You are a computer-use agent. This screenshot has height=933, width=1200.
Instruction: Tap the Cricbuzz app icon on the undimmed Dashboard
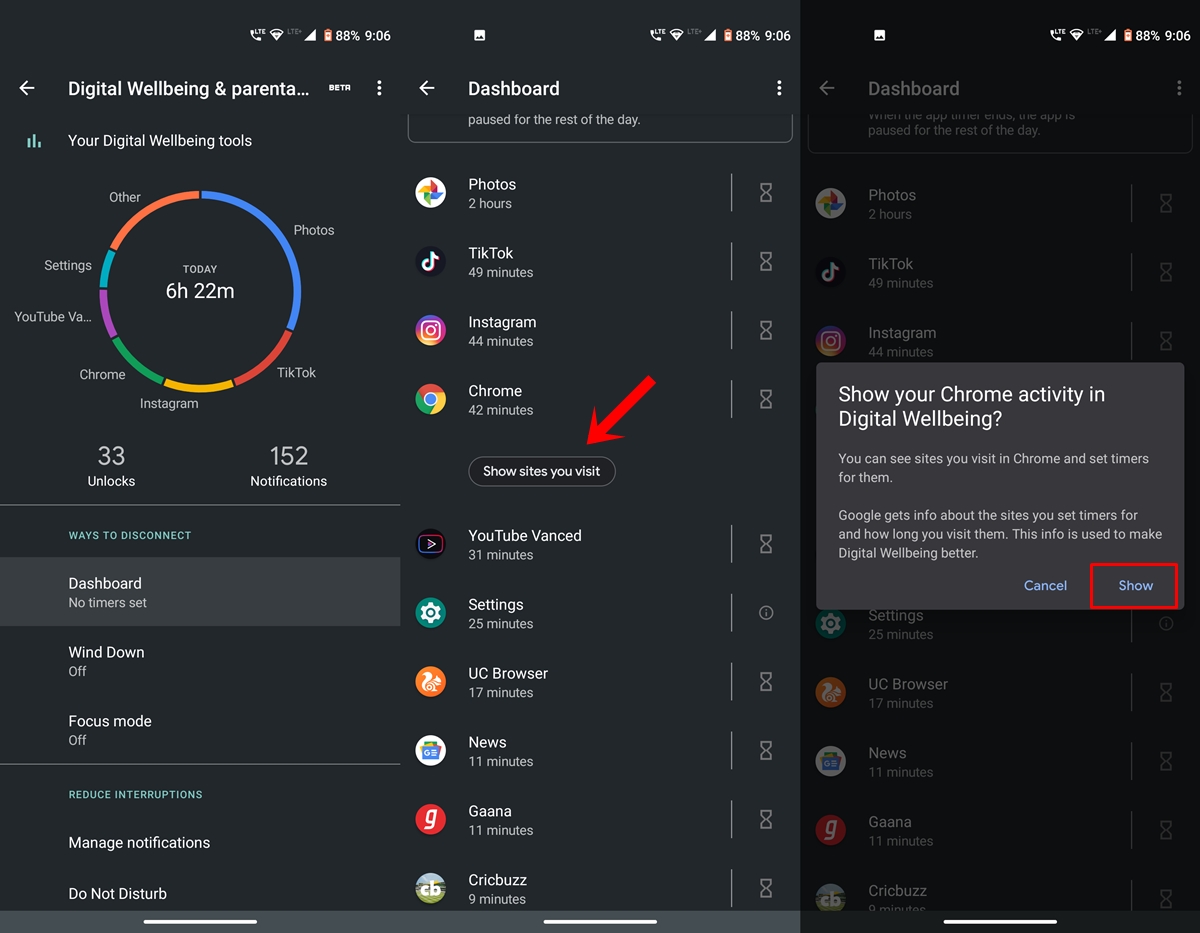431,889
